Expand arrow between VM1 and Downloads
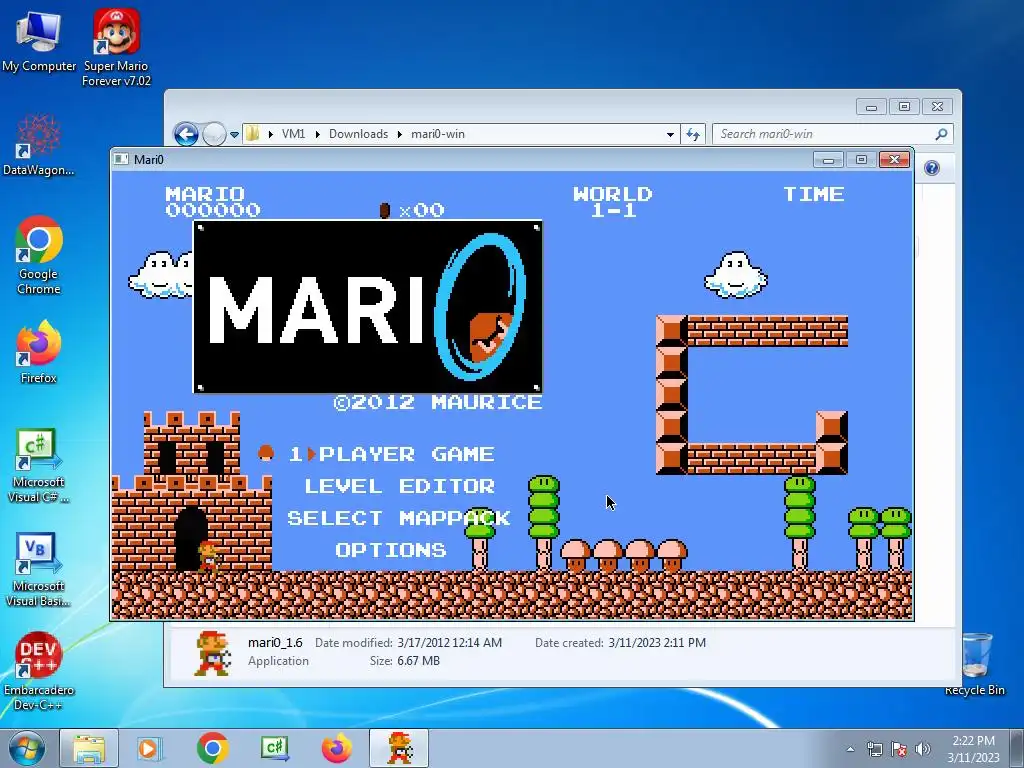Viewport: 1024px width, 768px height. (317, 134)
